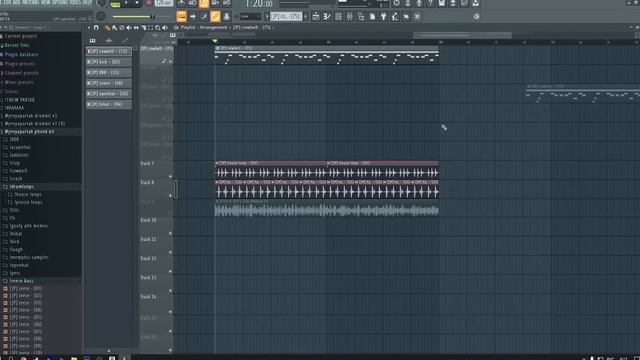Collapse the !drumloops folder in browser
Viewport: 640px width, 360px height.
pos(21,187)
